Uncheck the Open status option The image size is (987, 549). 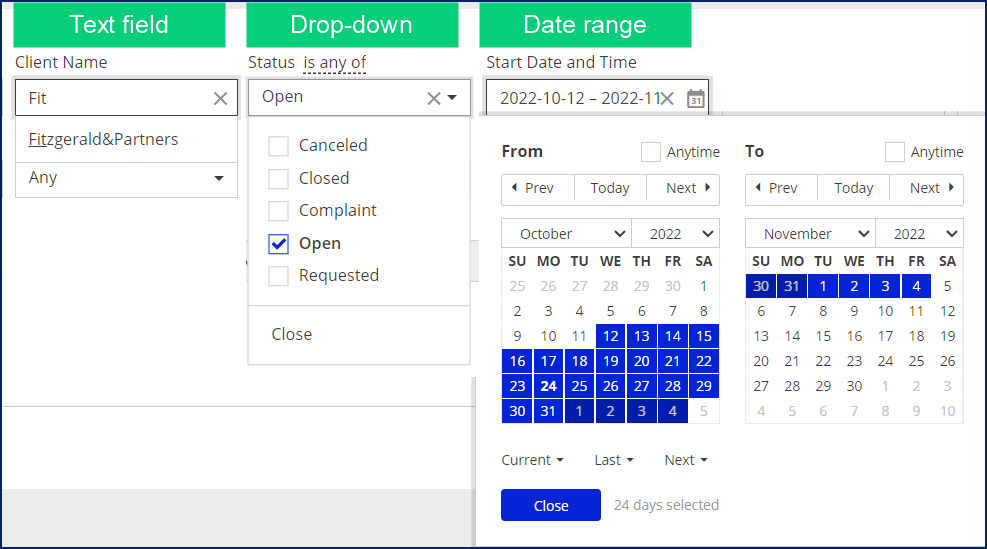pos(278,244)
